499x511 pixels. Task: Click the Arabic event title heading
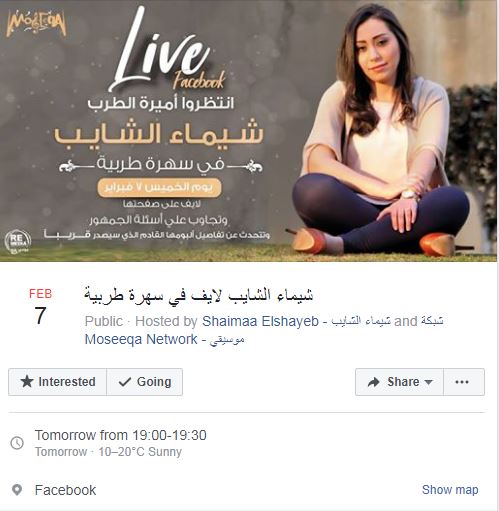point(199,295)
